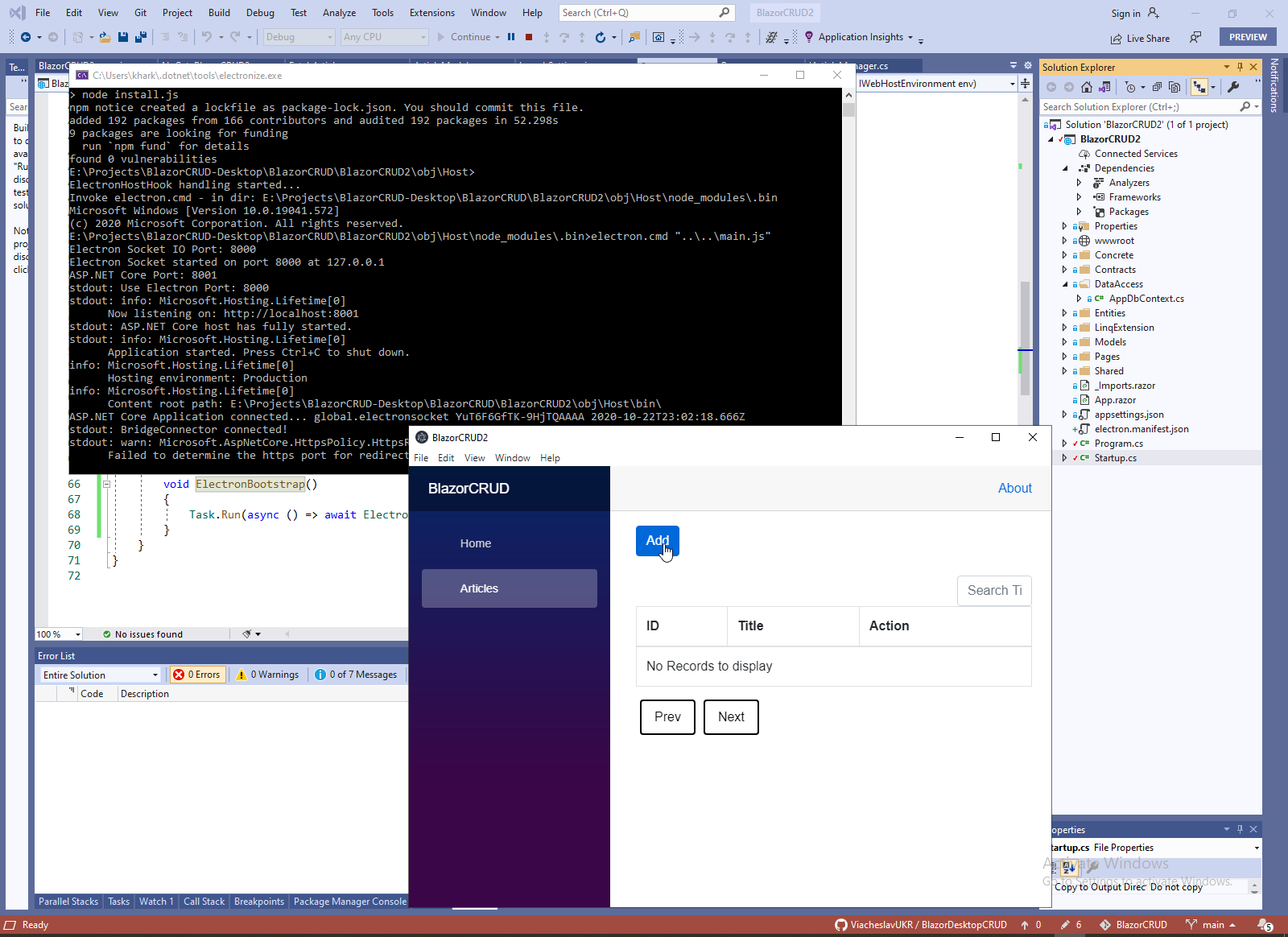Click the Find in Files icon in the toolbar
The height and width of the screenshot is (937, 1288).
(x=634, y=37)
